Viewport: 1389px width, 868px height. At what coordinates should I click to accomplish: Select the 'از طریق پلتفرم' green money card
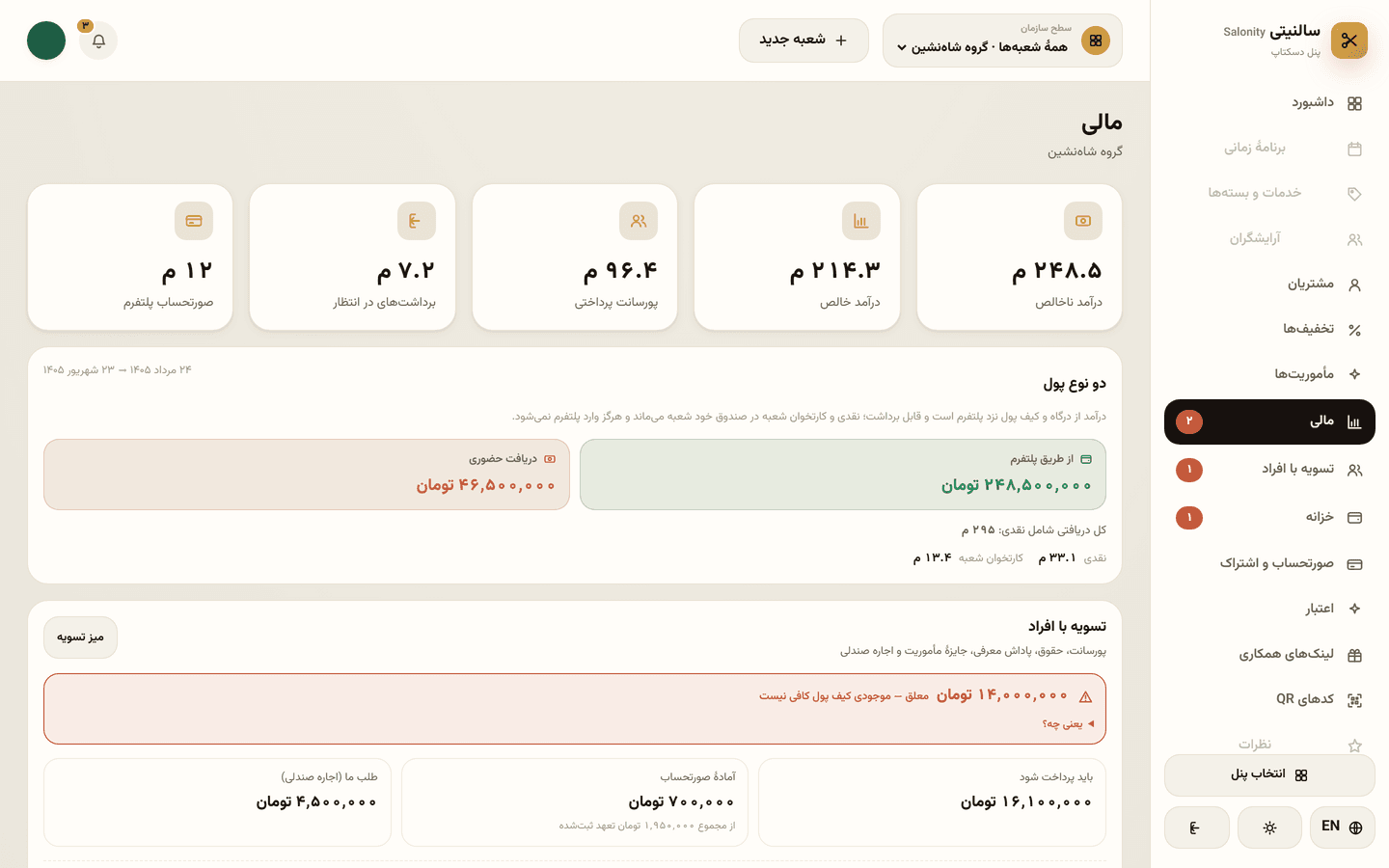[x=843, y=475]
